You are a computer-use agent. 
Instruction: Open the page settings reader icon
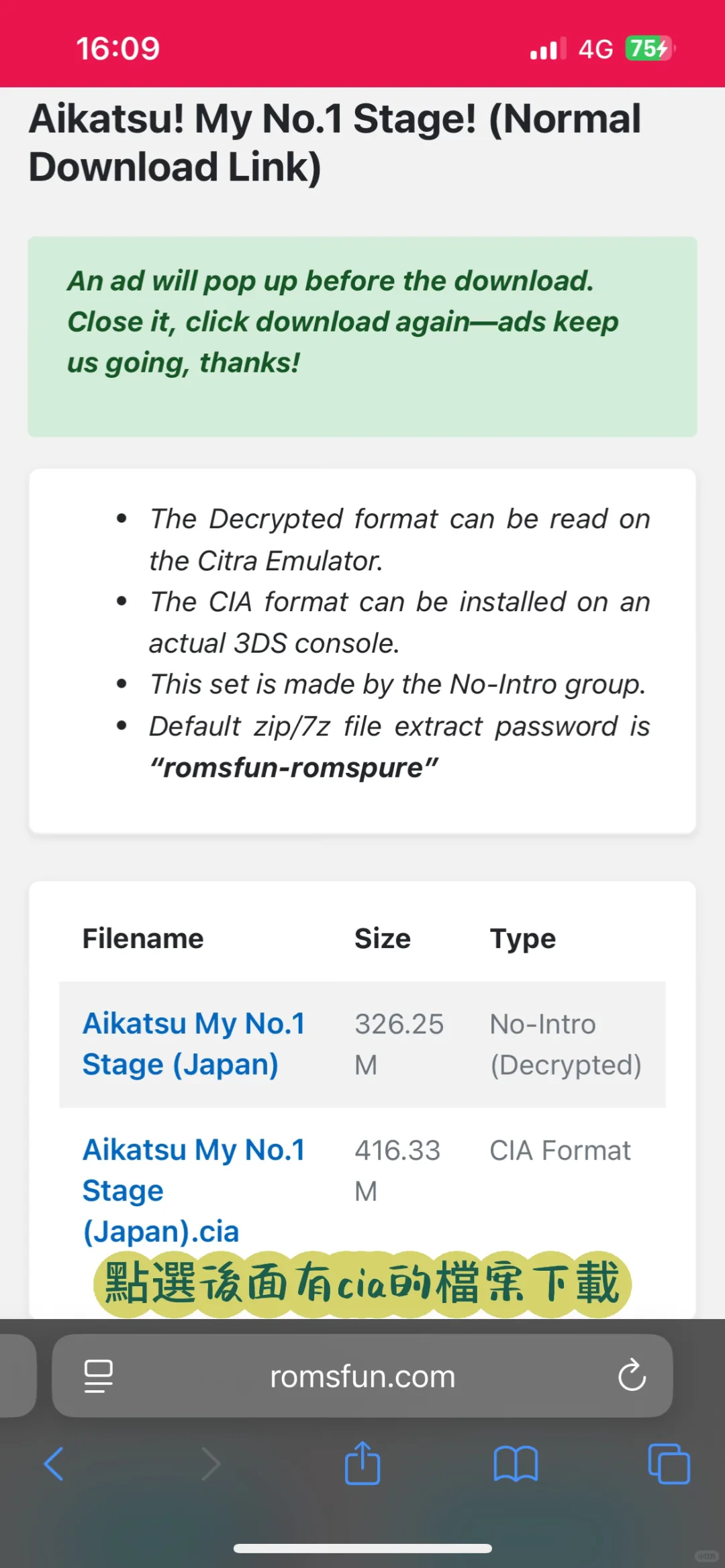99,1376
